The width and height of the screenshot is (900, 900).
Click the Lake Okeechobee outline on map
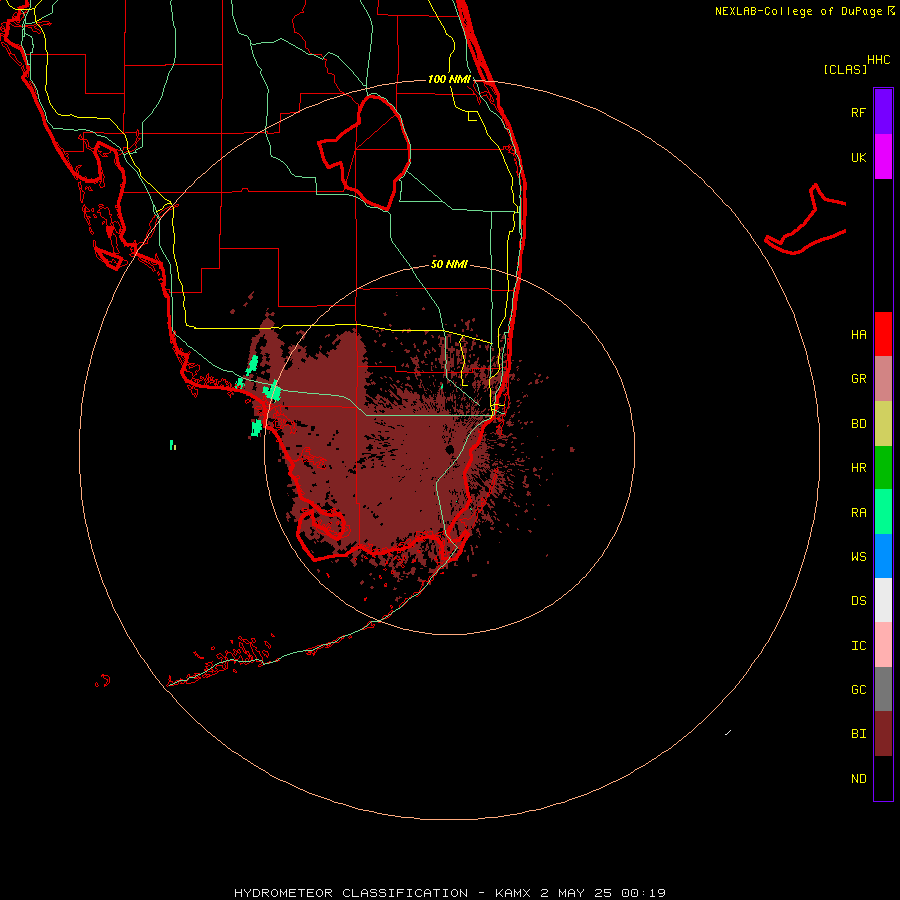(x=365, y=153)
